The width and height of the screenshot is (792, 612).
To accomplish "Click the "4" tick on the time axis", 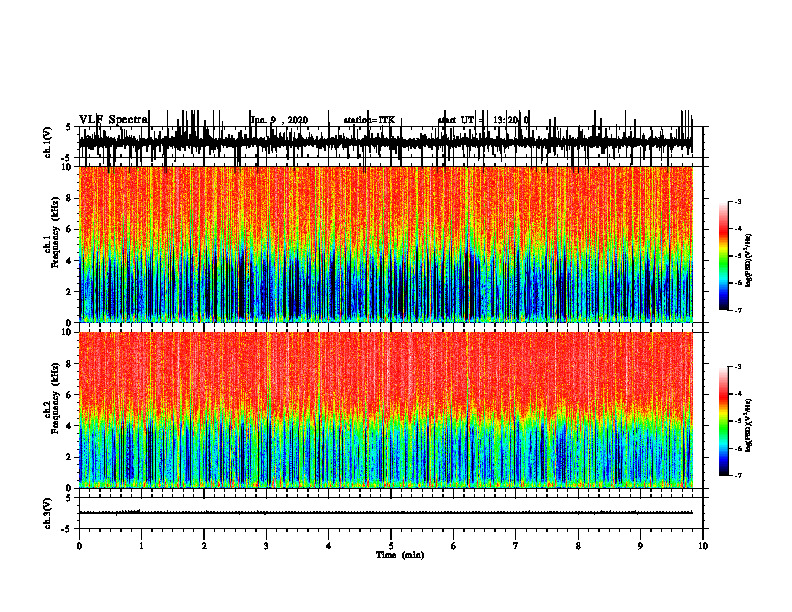I will coord(329,546).
